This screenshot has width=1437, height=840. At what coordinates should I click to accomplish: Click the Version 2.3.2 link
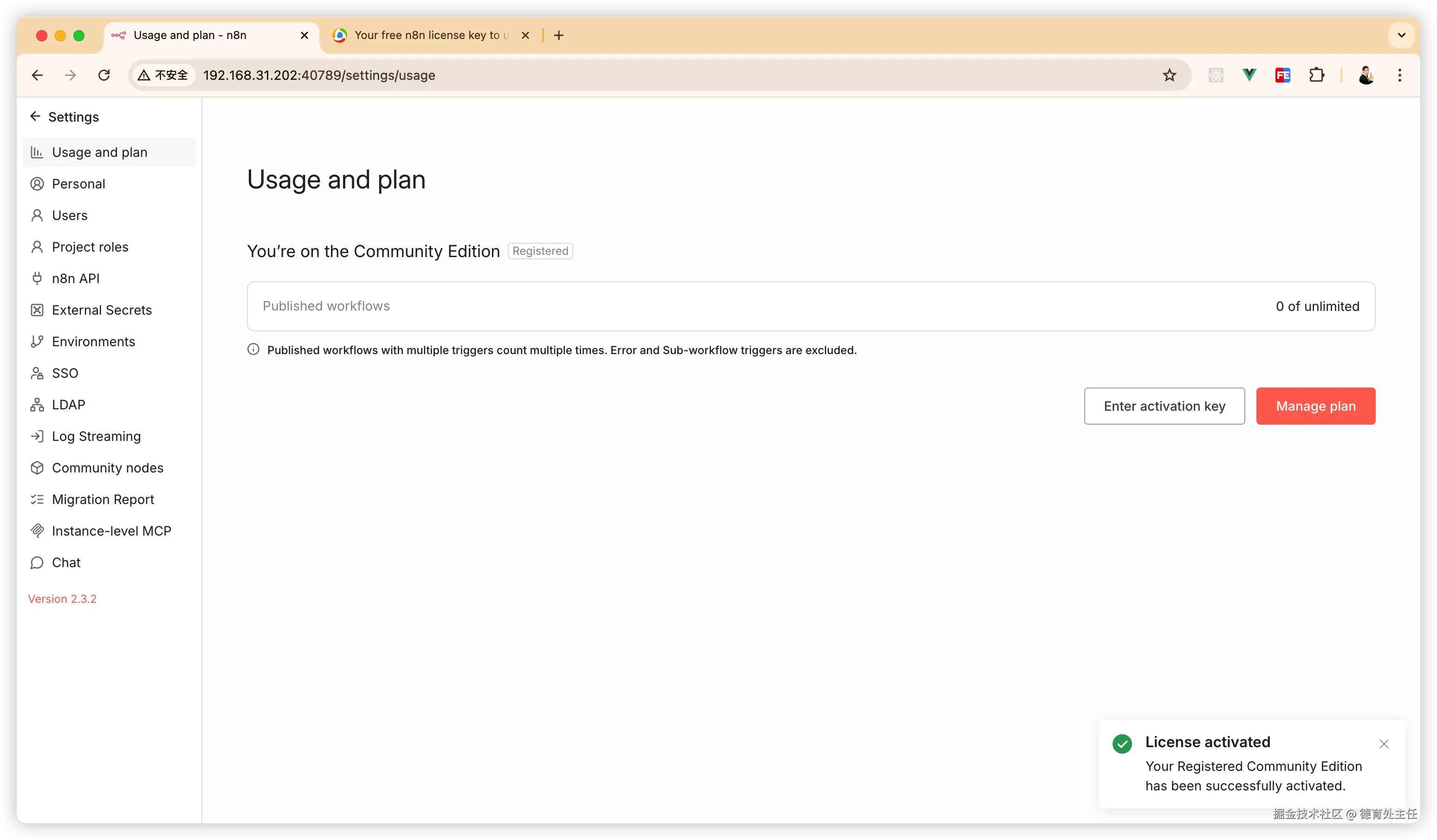(62, 599)
